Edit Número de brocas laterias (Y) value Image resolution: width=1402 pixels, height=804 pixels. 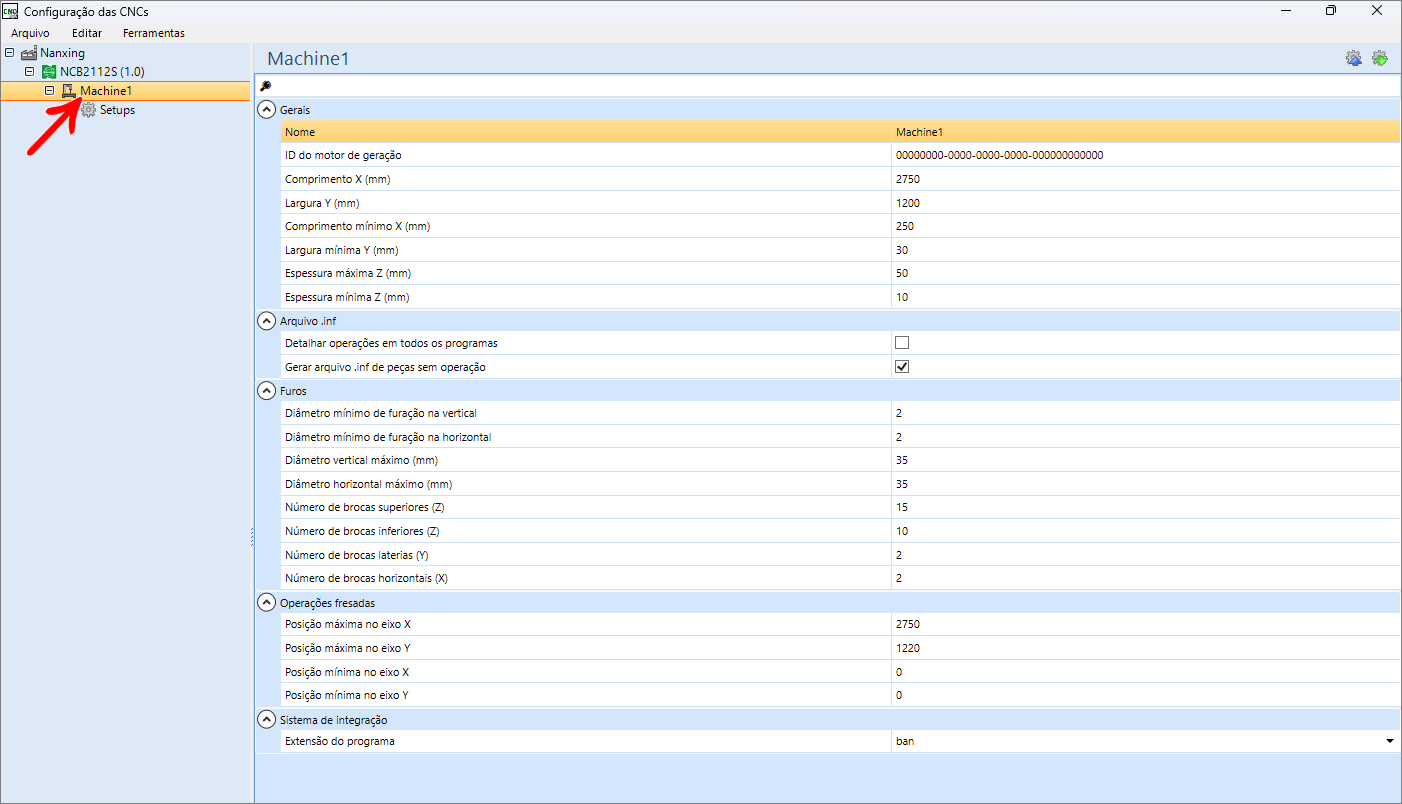pos(1145,555)
